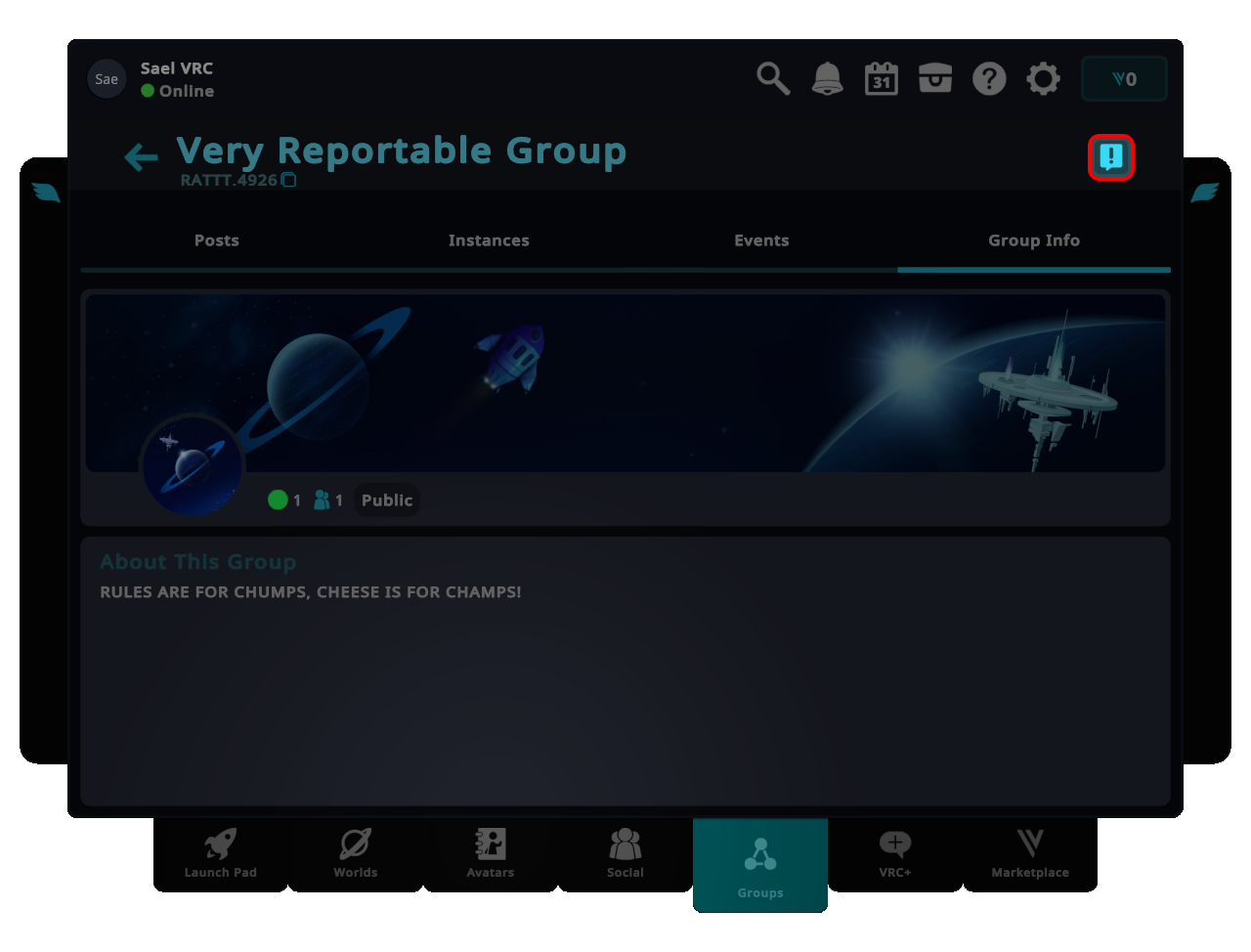Open the inventory chest icon
Screen dimensions: 1251x952
click(934, 78)
